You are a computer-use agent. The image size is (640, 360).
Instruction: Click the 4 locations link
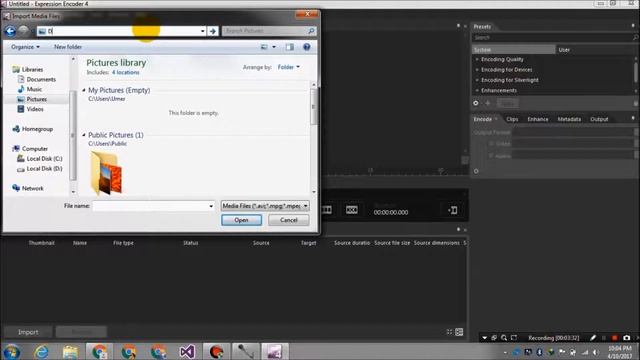(126, 72)
